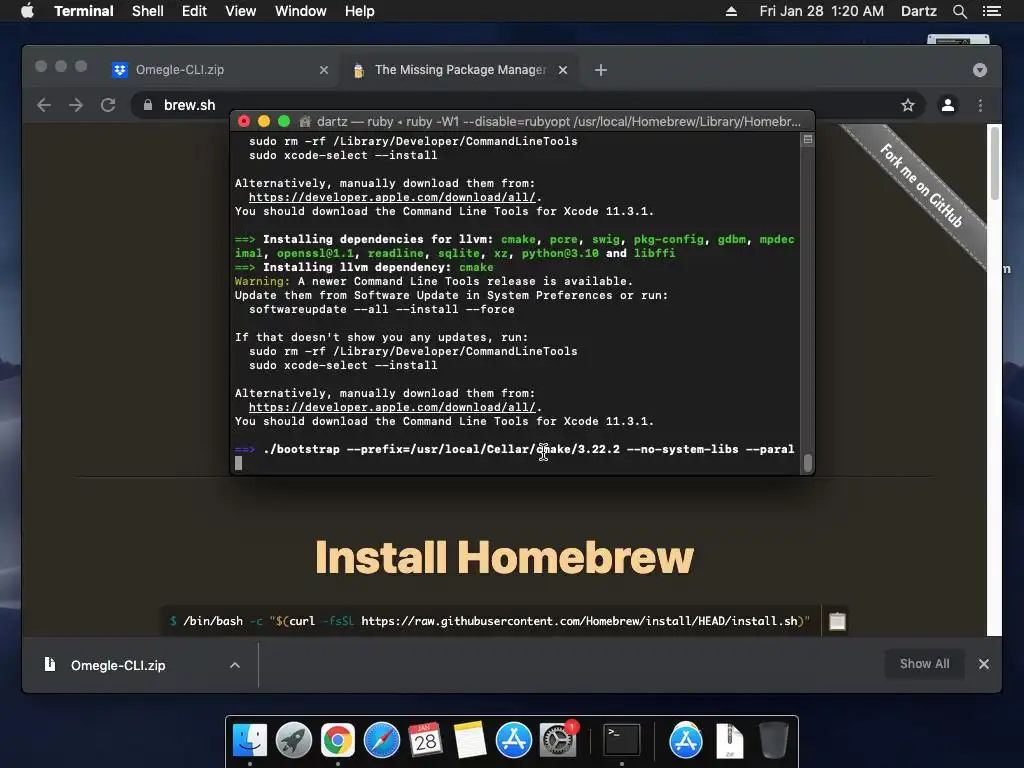Open a new browser tab
1024x768 pixels.
(x=601, y=70)
